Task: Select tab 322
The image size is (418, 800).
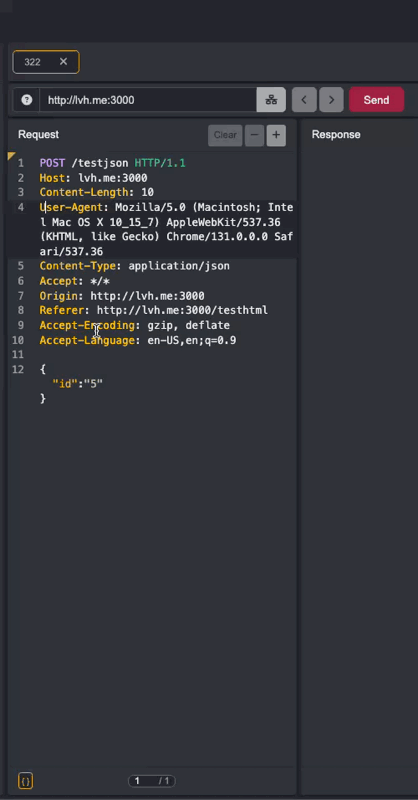Action: (46, 62)
